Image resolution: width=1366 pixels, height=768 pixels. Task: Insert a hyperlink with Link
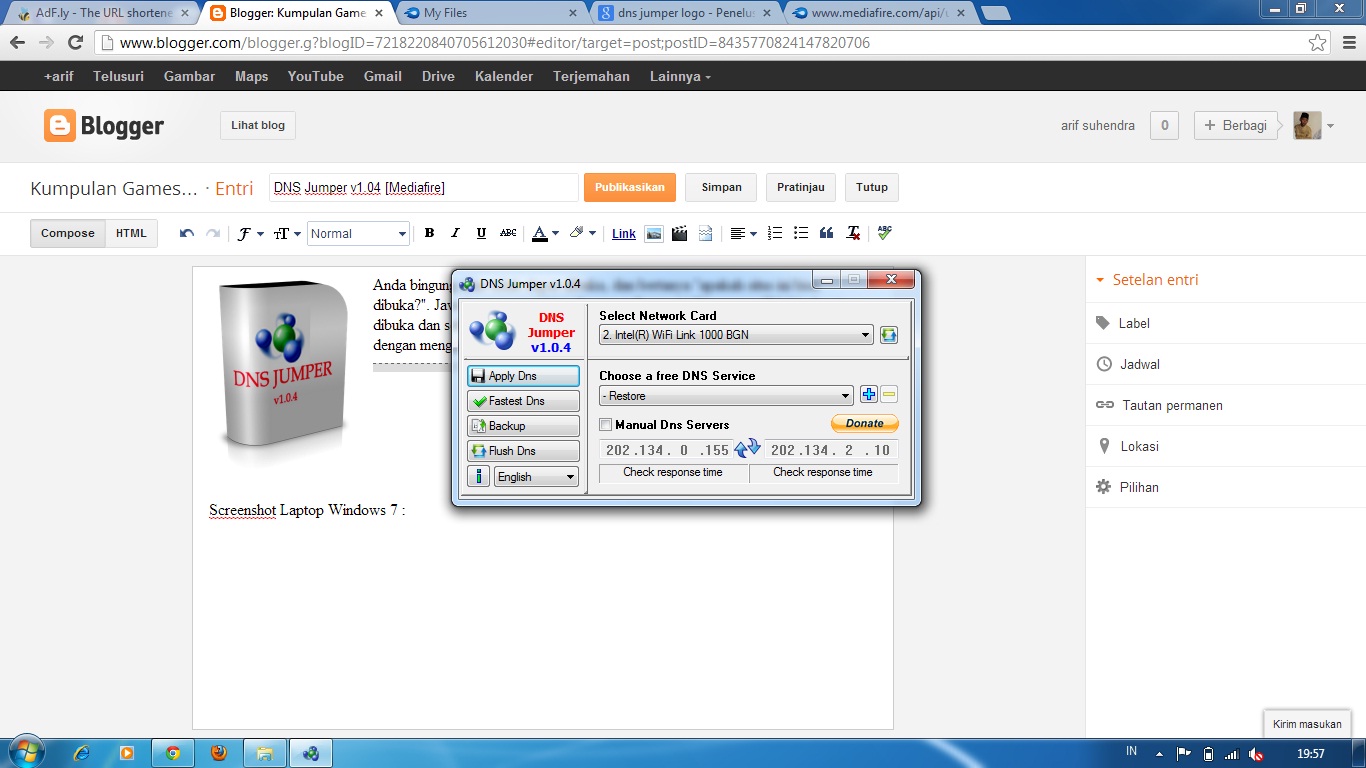click(624, 233)
